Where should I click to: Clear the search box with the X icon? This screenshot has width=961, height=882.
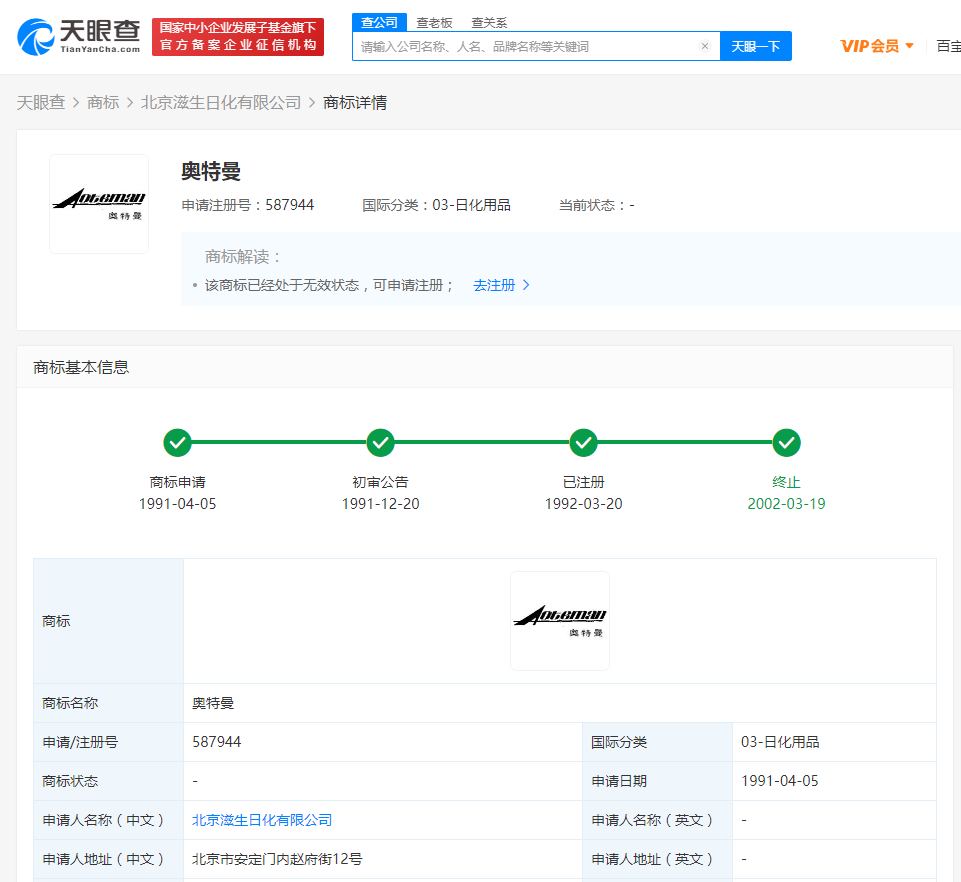(704, 46)
